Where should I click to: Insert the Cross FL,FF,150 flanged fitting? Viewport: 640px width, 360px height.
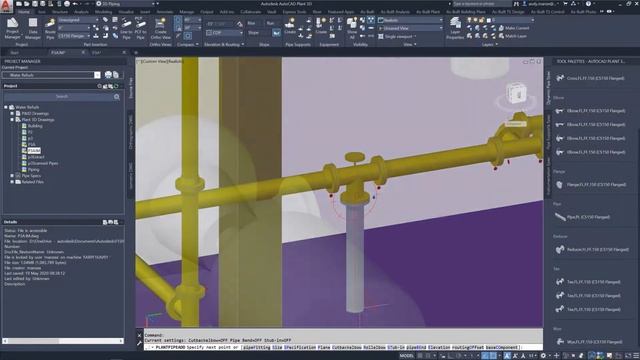point(590,78)
